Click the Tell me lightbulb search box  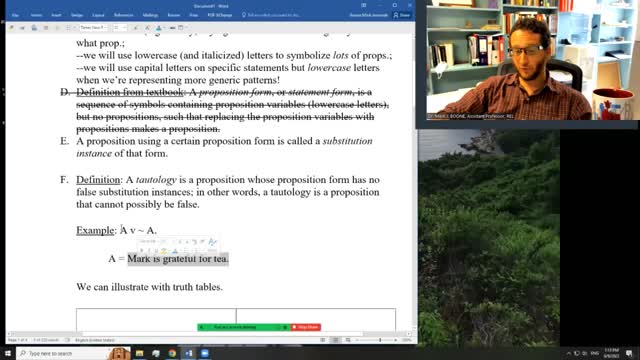(271, 15)
